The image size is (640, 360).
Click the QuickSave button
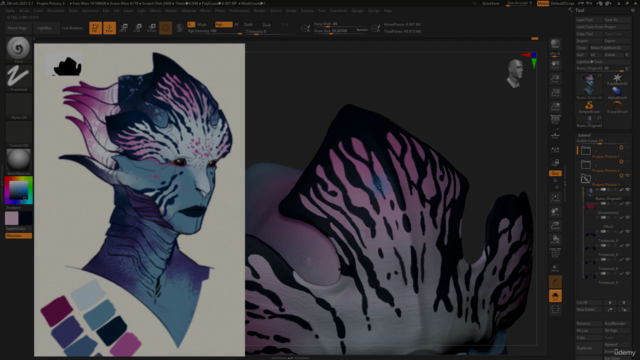click(490, 4)
